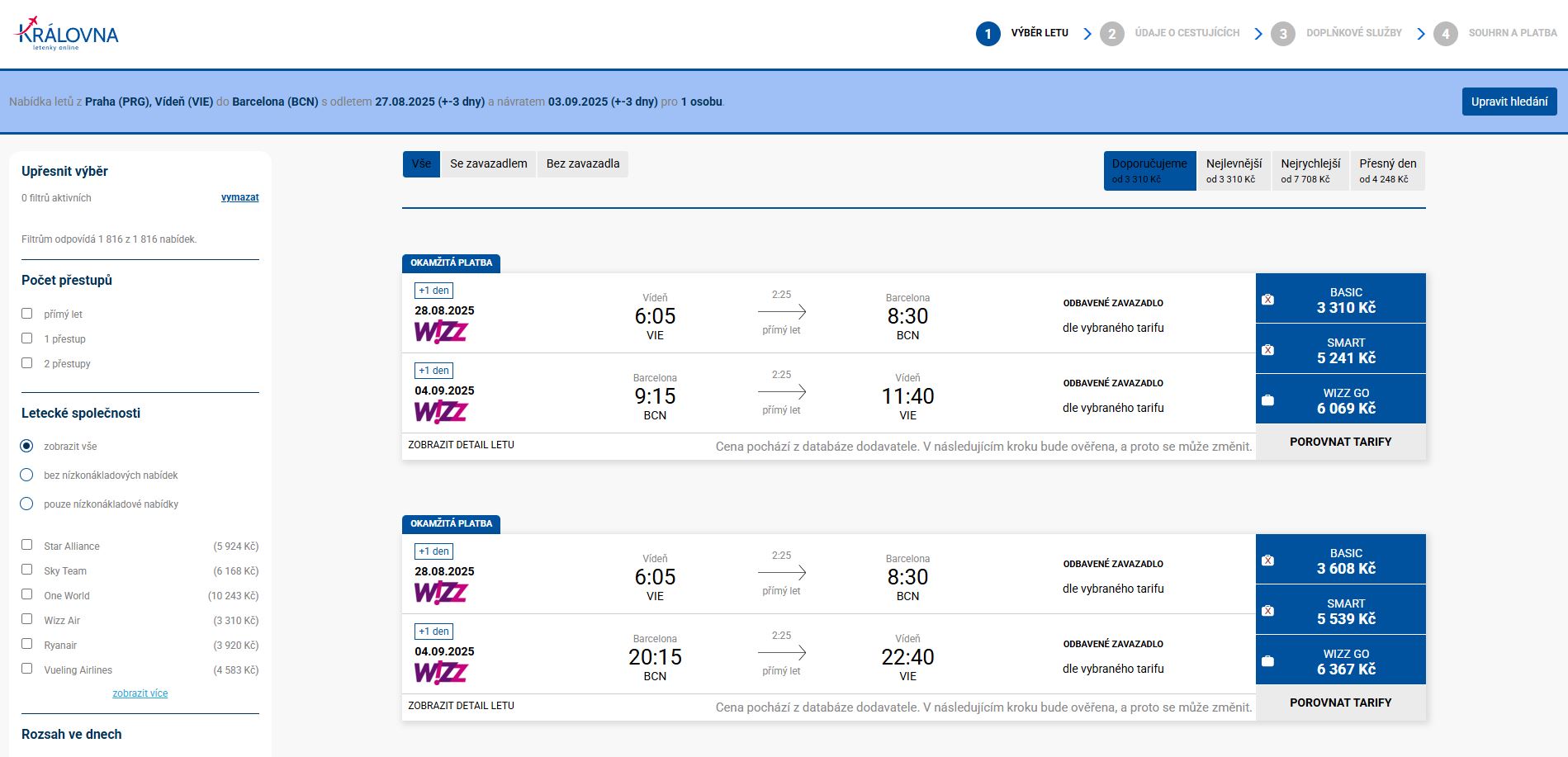1568x757 pixels.
Task: Click Wizz logo for 04.09.2025 9:15 return flight
Action: (x=441, y=412)
